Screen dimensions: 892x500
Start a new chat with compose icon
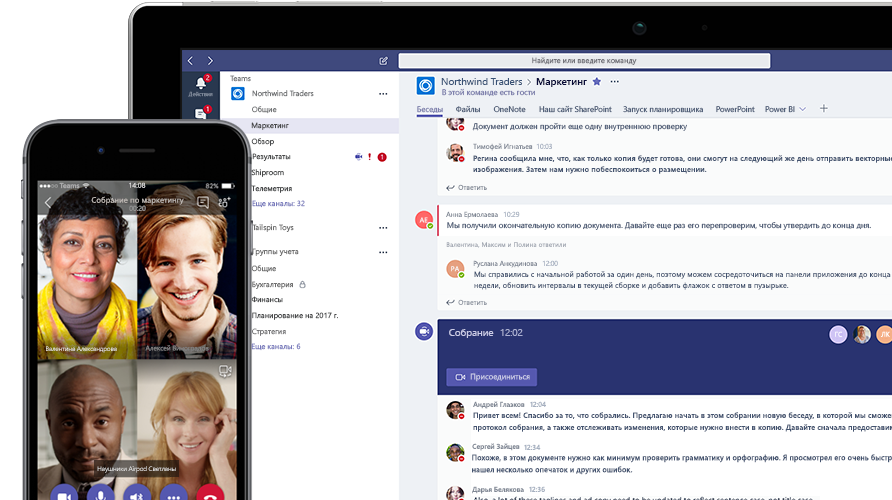[x=383, y=61]
